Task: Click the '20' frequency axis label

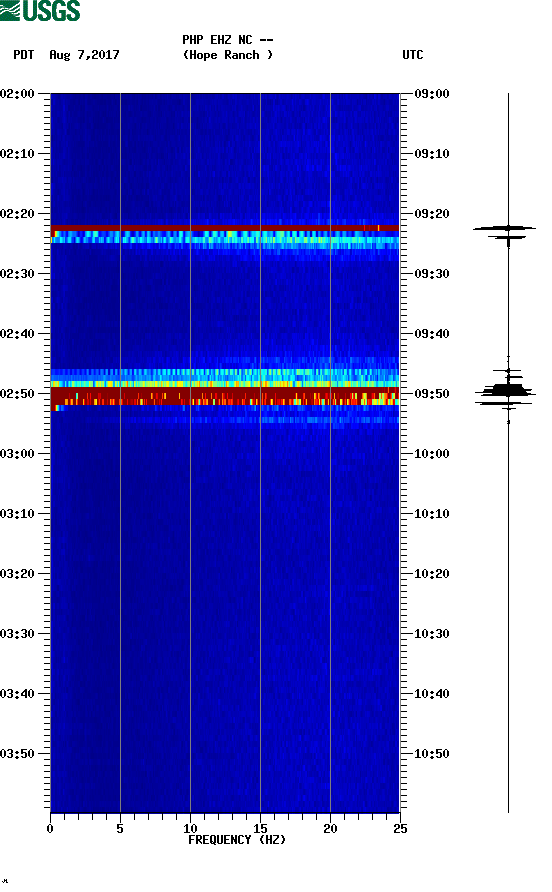Action: tap(330, 829)
